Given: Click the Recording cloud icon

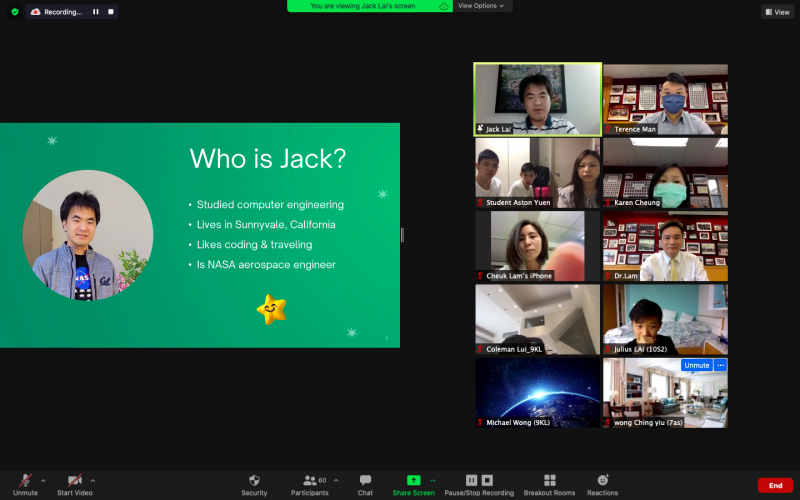Looking at the screenshot, I should coord(35,12).
